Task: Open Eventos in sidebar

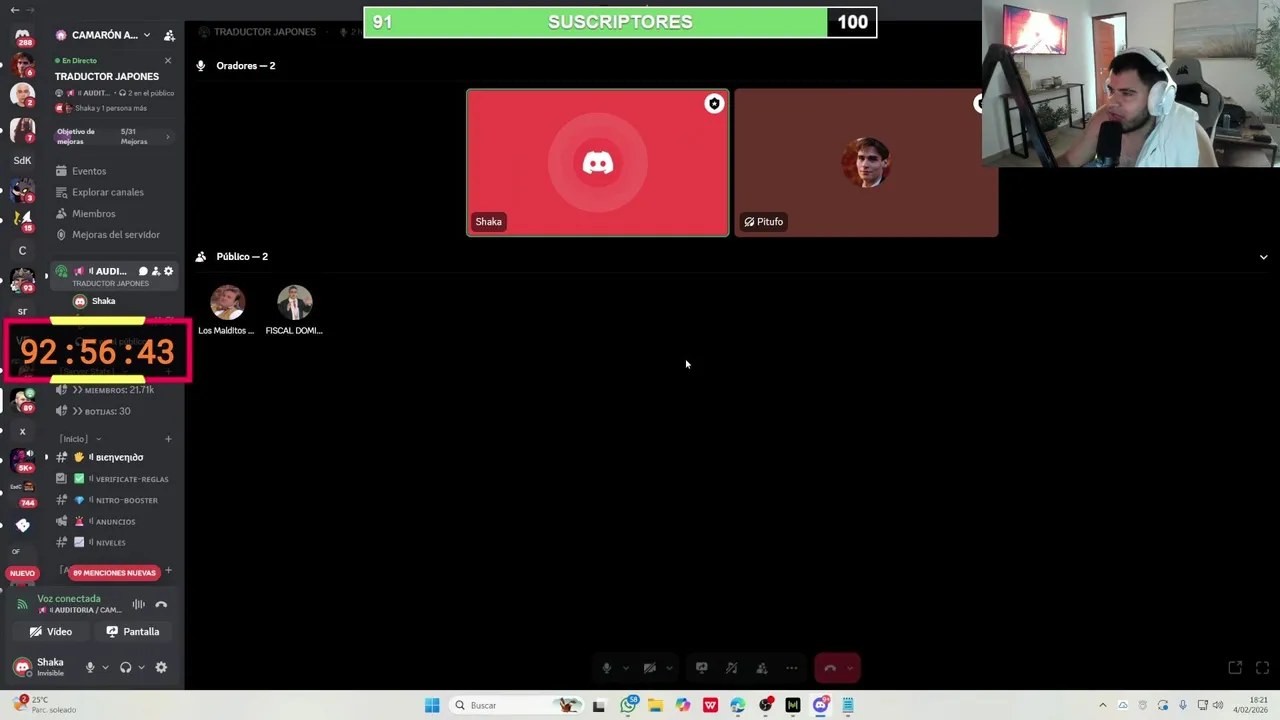Action: pyautogui.click(x=89, y=171)
